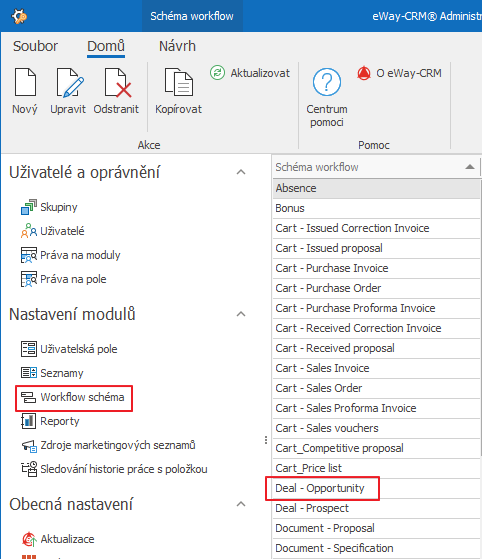Image resolution: width=482 pixels, height=559 pixels.
Task: Open Workflow schéma settings
Action: (82, 397)
